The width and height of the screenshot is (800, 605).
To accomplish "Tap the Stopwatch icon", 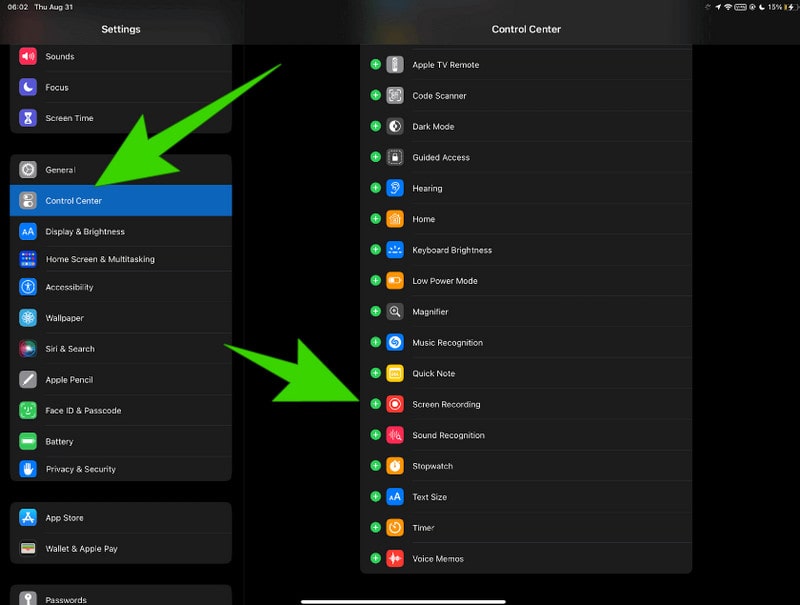I will coord(395,466).
